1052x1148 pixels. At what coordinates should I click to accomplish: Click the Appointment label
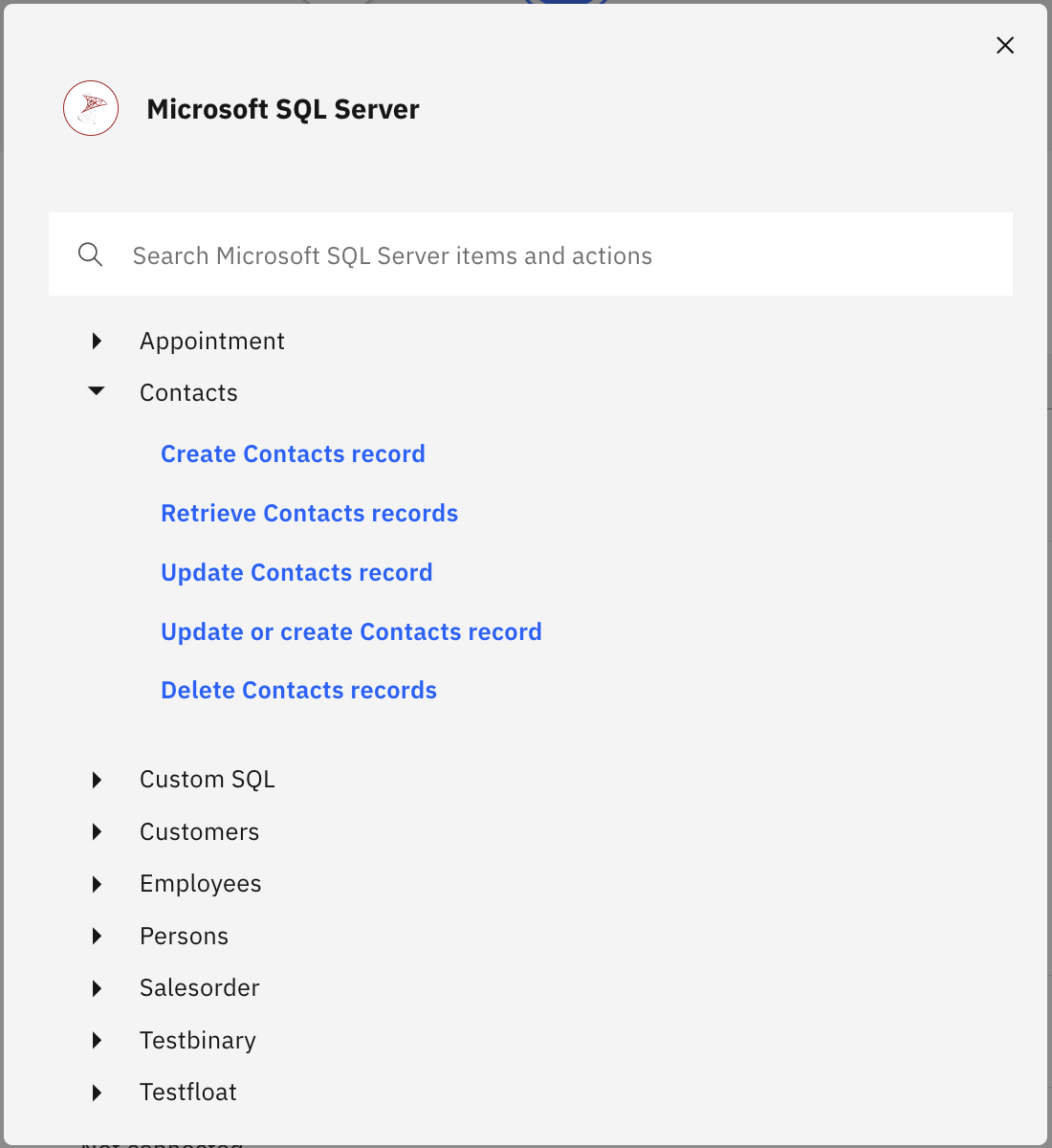(212, 342)
